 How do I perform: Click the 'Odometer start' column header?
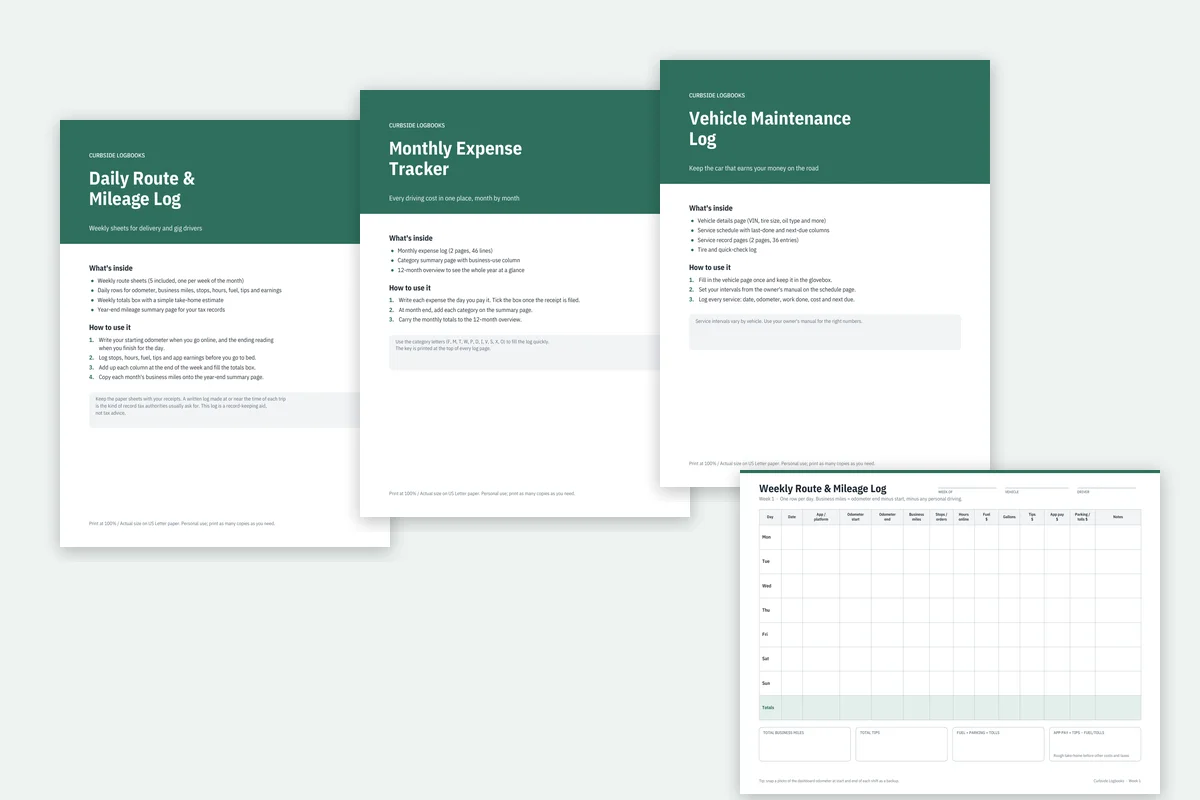tap(855, 517)
